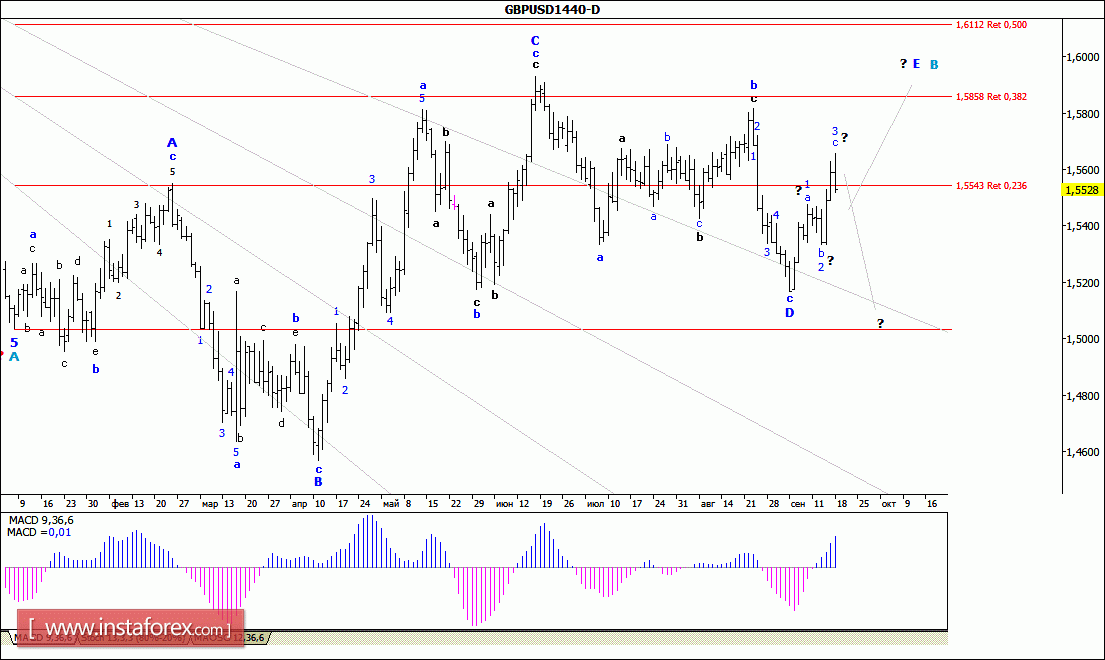Image resolution: width=1105 pixels, height=660 pixels.
Task: Click the light-blue B forecast label
Action: (x=934, y=65)
